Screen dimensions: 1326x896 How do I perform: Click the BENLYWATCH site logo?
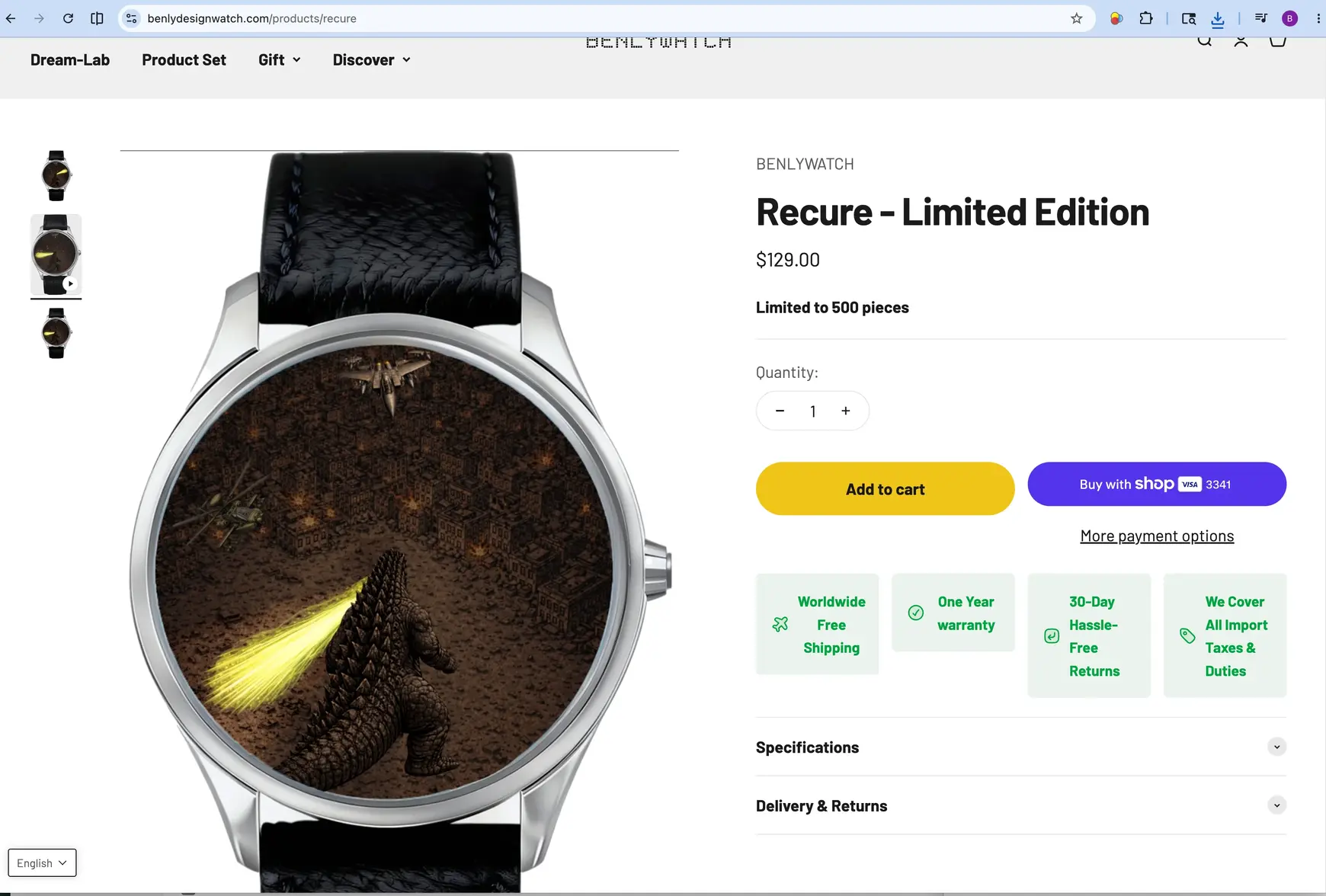(658, 42)
